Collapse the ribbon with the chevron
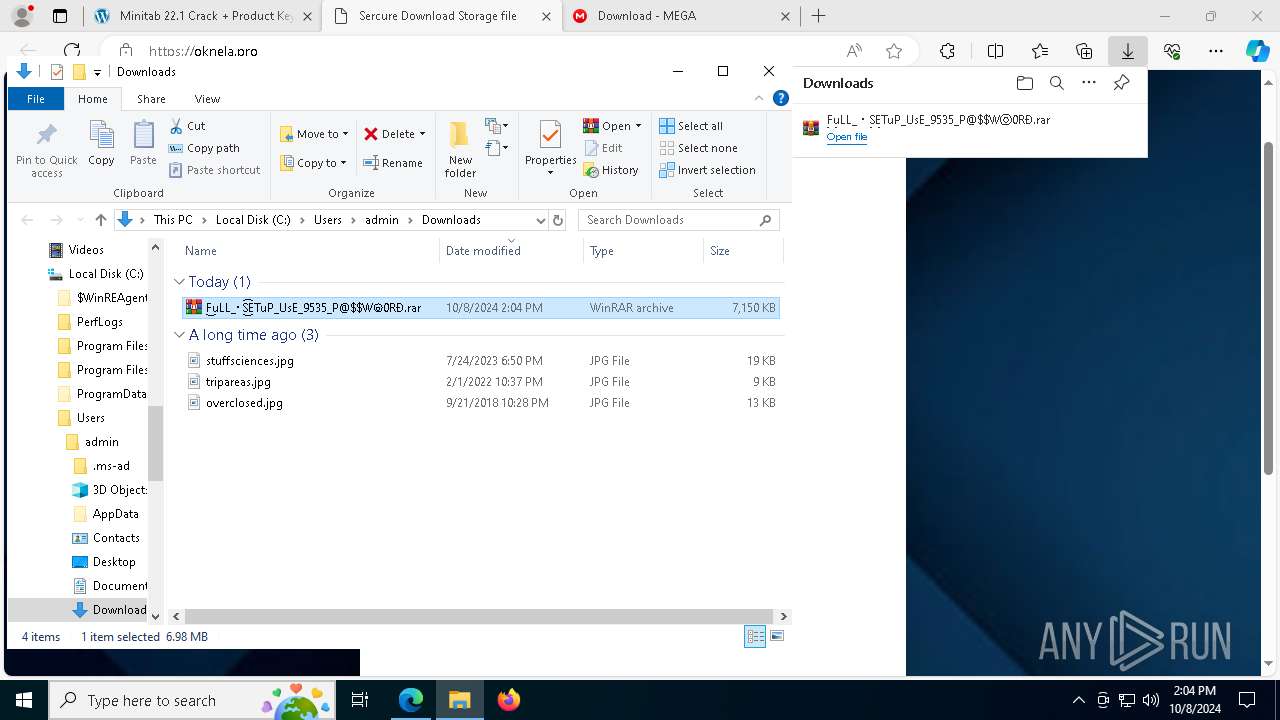The width and height of the screenshot is (1280, 720). click(x=759, y=98)
